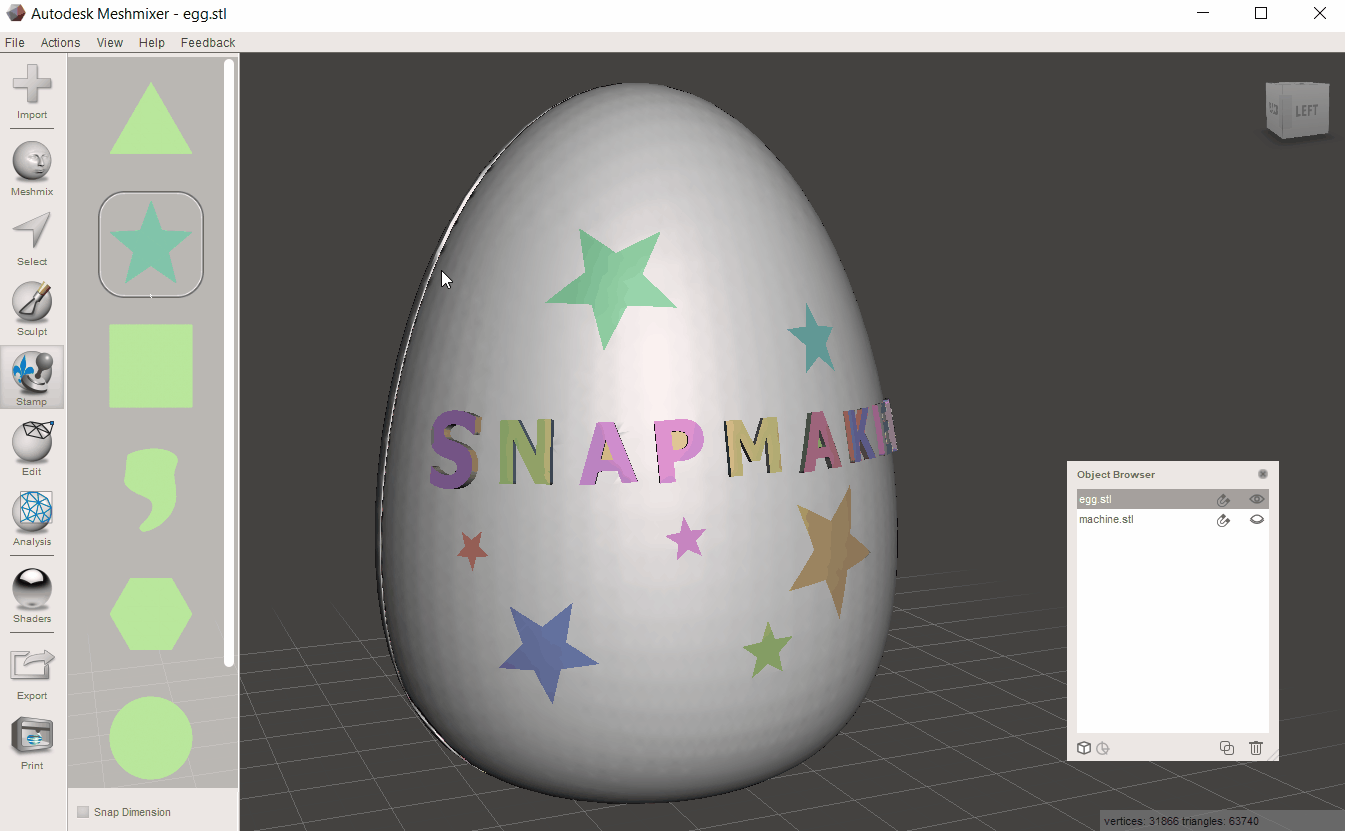Select egg.stl in Object Browser
This screenshot has height=831, width=1345.
pos(1172,499)
